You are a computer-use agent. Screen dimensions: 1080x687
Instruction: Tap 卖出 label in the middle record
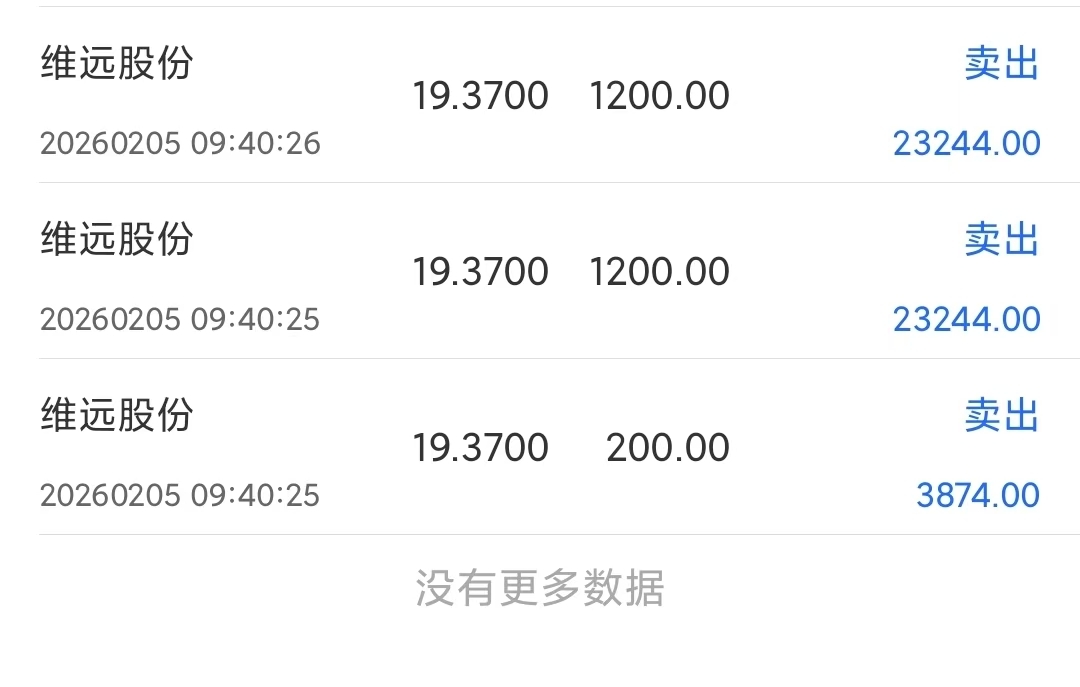pos(1002,240)
